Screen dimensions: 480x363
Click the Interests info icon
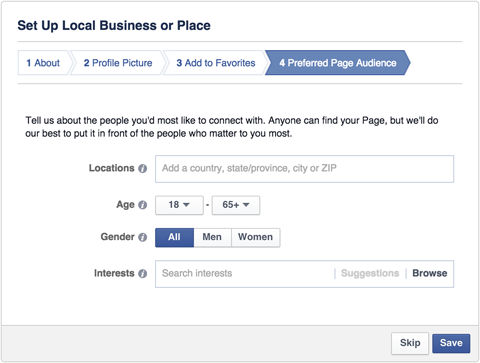(x=143, y=274)
